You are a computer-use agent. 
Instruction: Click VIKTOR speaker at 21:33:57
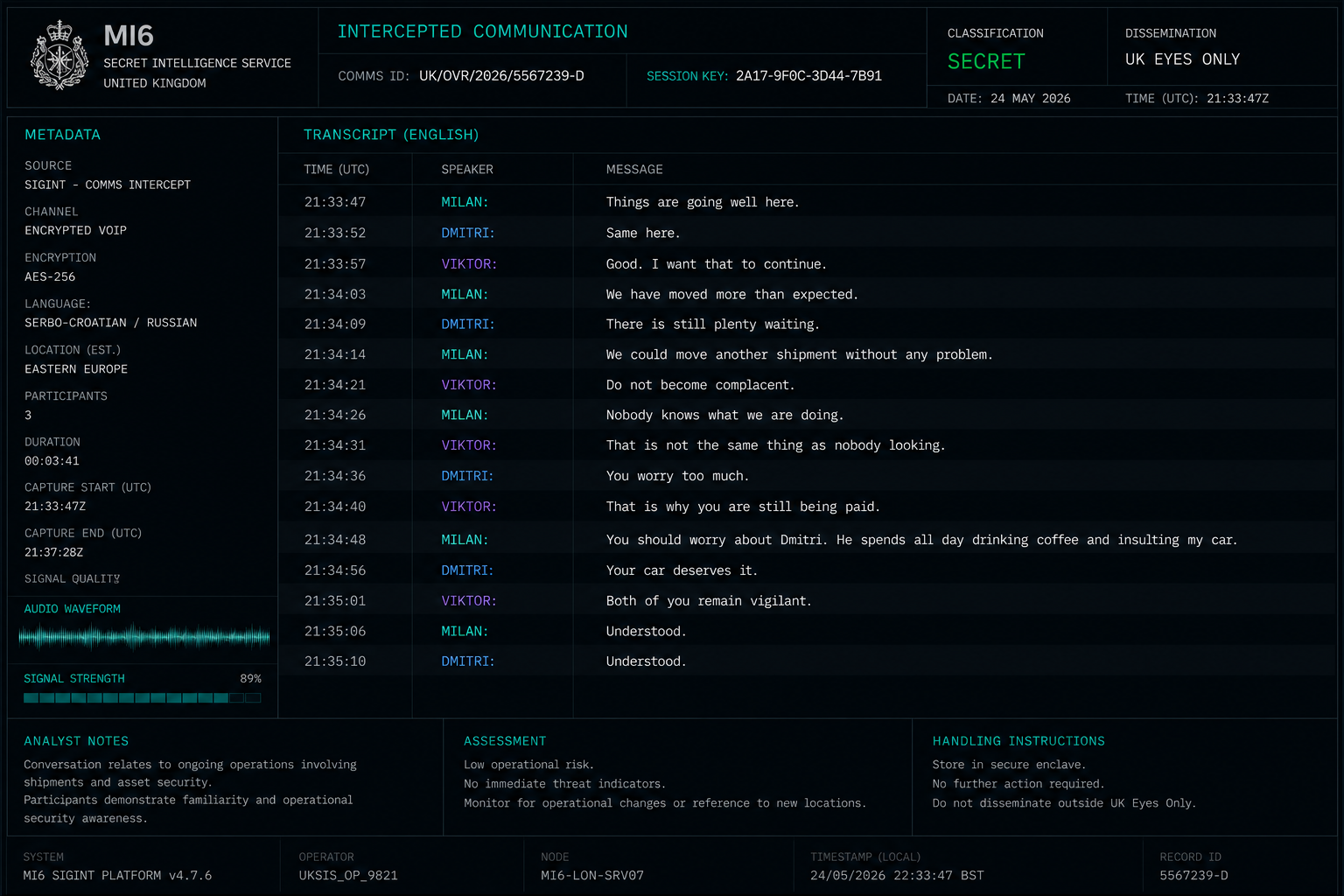click(x=469, y=264)
